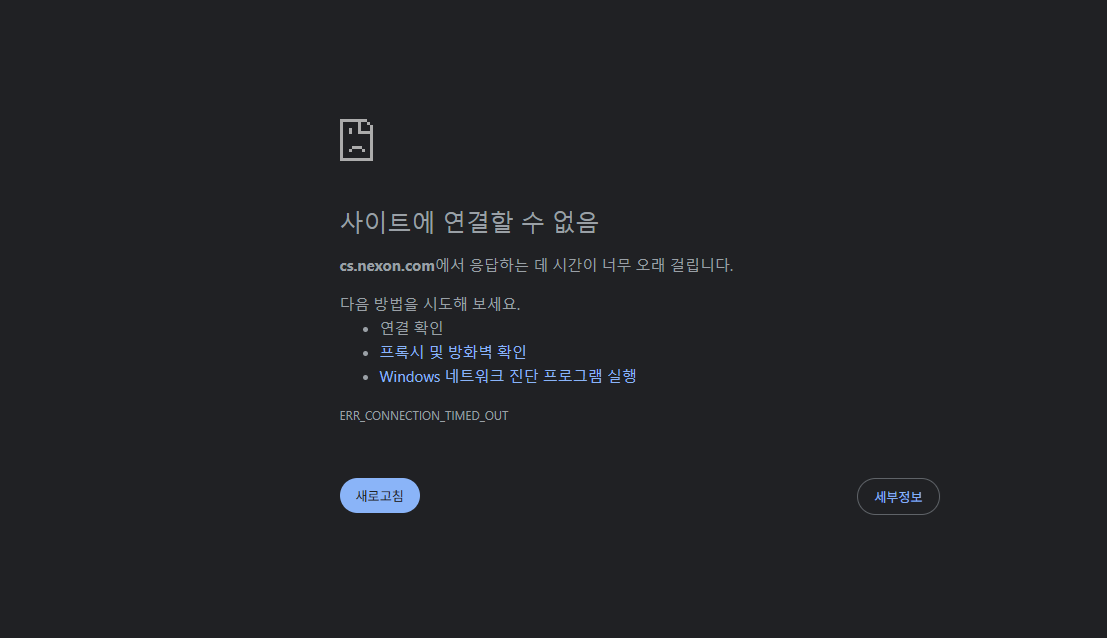Click the bold cs.nexon.com domain text
The width and height of the screenshot is (1107, 638).
387,266
